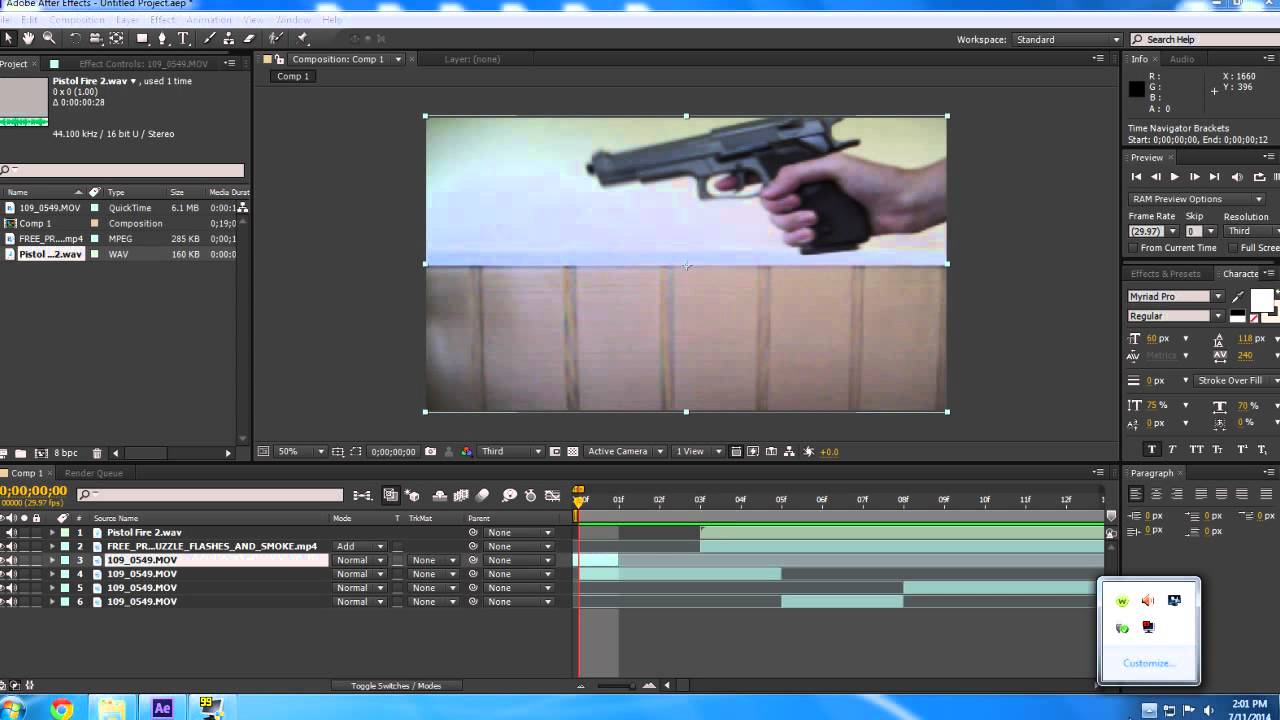Open RAM Preview Options menu
The height and width of the screenshot is (720, 1280).
click(1197, 199)
